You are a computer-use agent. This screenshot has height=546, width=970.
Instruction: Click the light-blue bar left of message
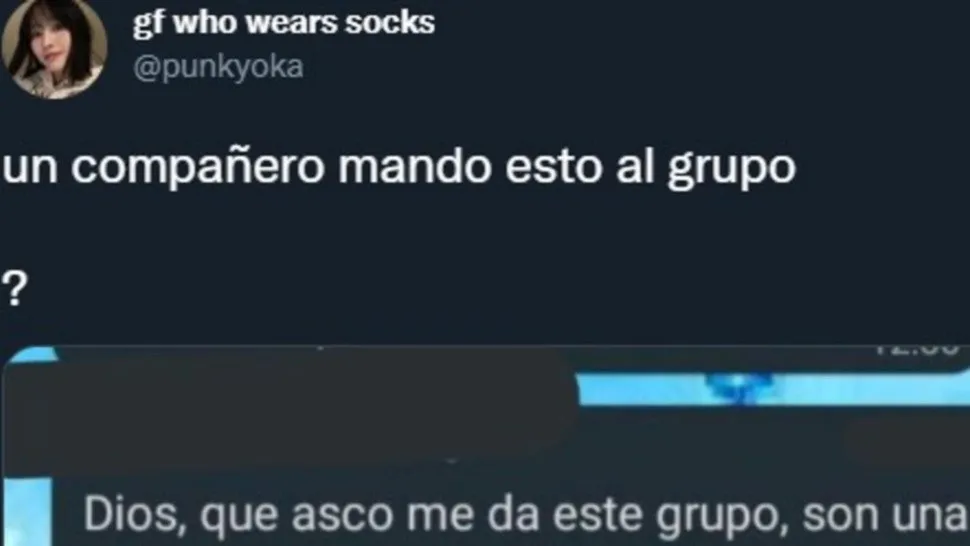pos(28,512)
